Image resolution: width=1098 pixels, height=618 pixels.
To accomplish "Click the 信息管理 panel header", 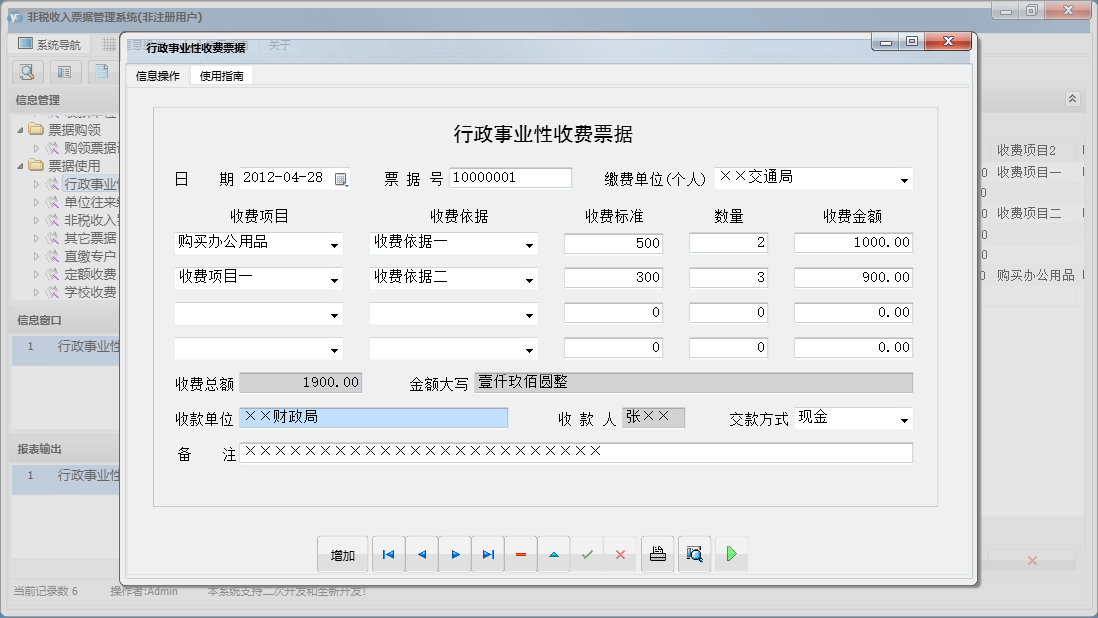I will pyautogui.click(x=64, y=100).
